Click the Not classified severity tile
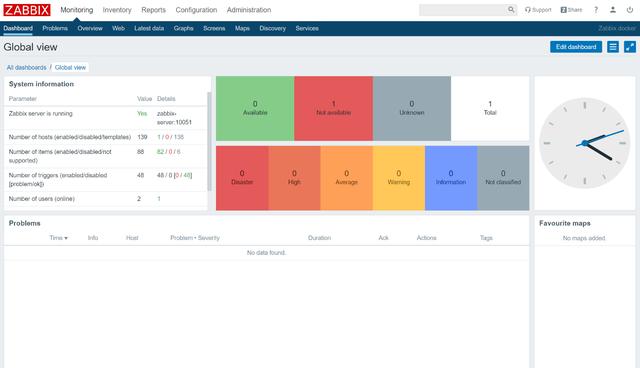Screen dimensions: 640x368 click(x=503, y=178)
